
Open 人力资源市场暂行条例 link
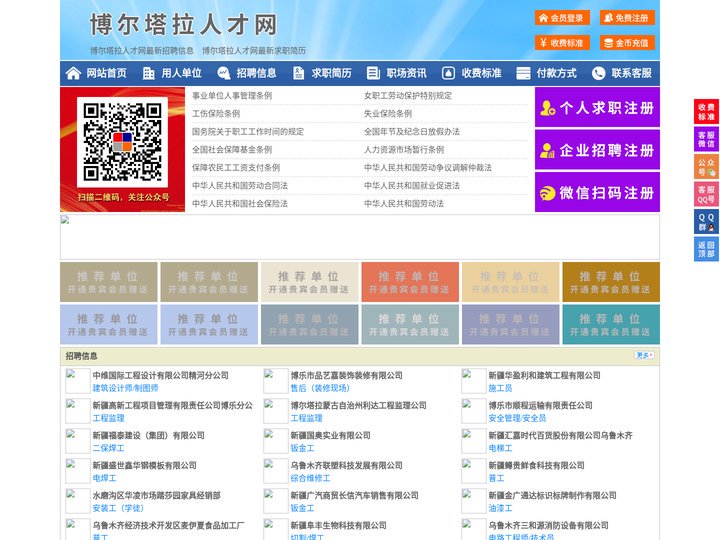tap(404, 149)
